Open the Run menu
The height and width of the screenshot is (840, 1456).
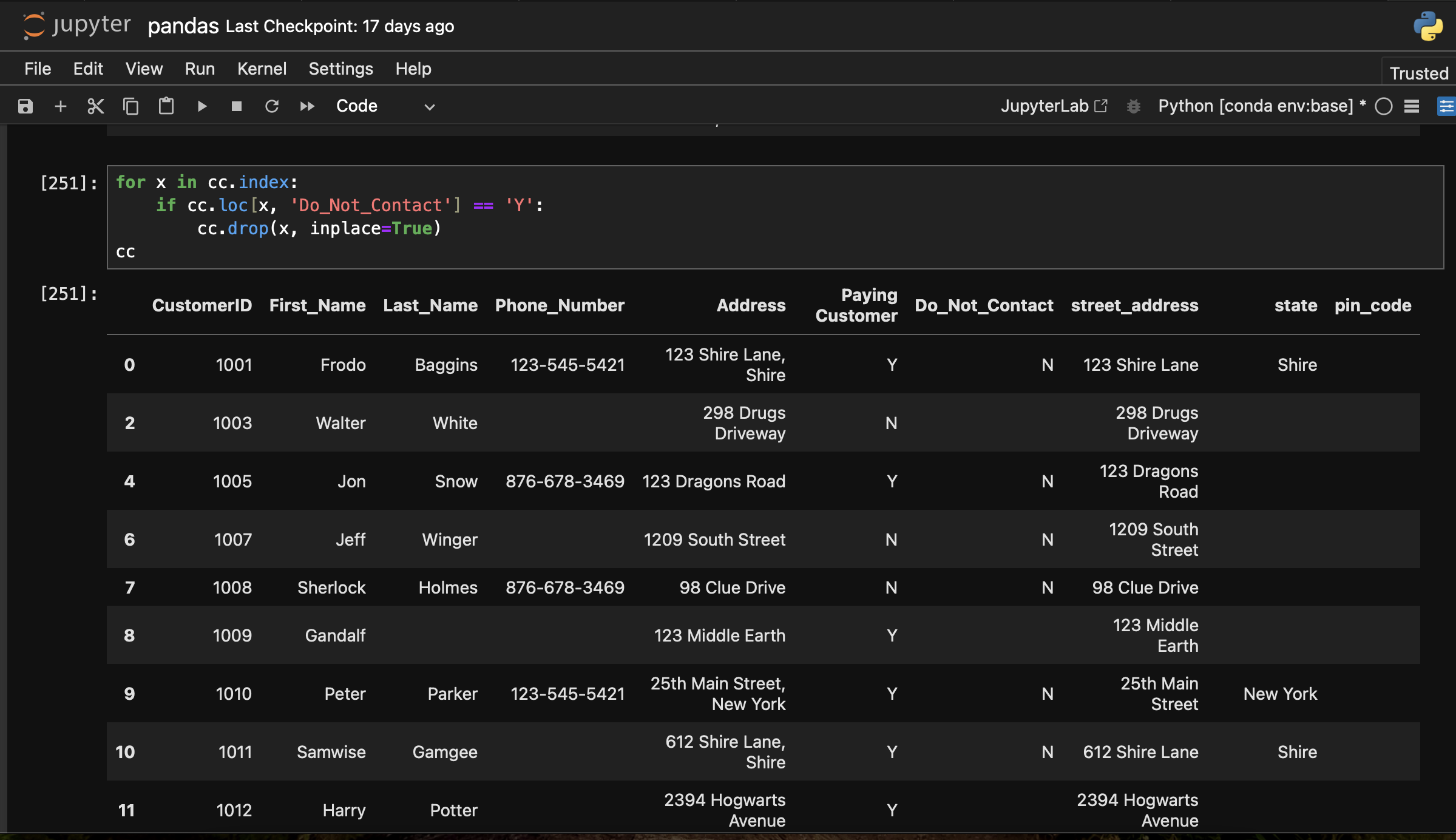(x=200, y=69)
